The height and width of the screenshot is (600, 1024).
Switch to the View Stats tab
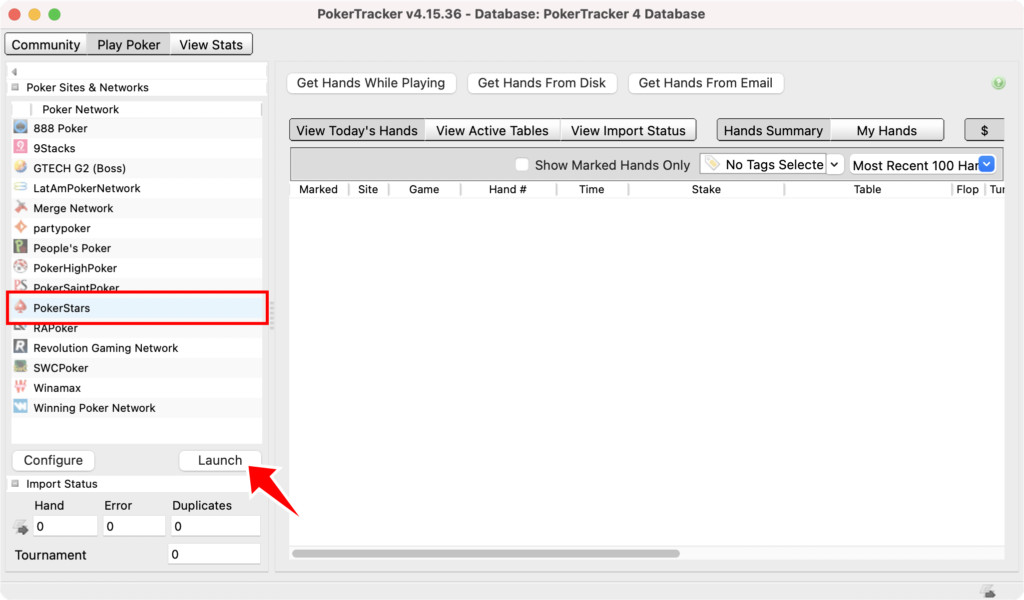pos(211,44)
